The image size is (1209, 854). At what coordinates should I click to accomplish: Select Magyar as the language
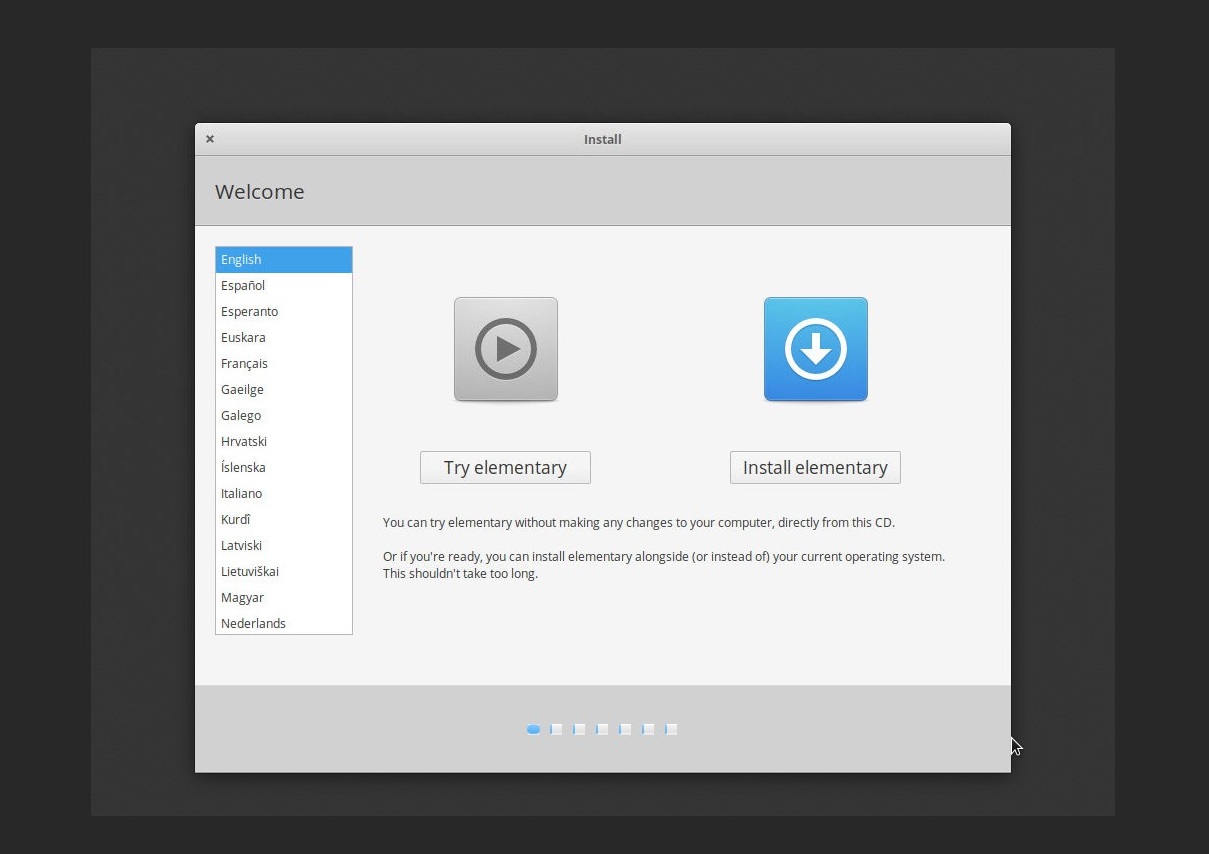point(284,598)
